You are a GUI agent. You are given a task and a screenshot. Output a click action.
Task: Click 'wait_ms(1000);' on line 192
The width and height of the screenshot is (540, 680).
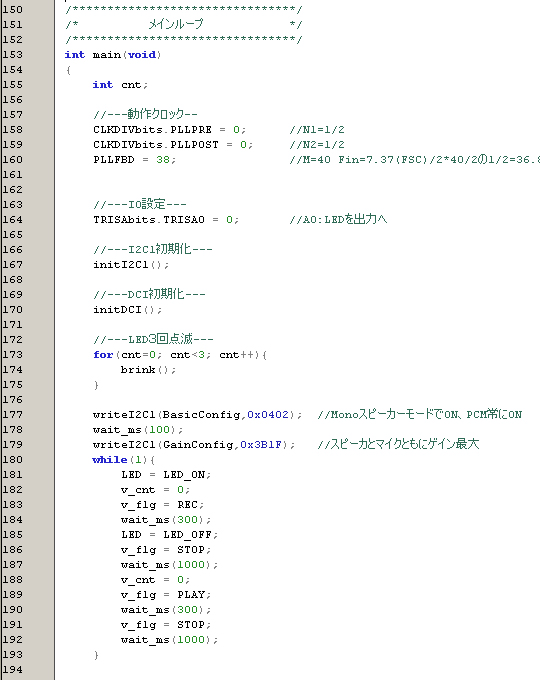coord(170,640)
